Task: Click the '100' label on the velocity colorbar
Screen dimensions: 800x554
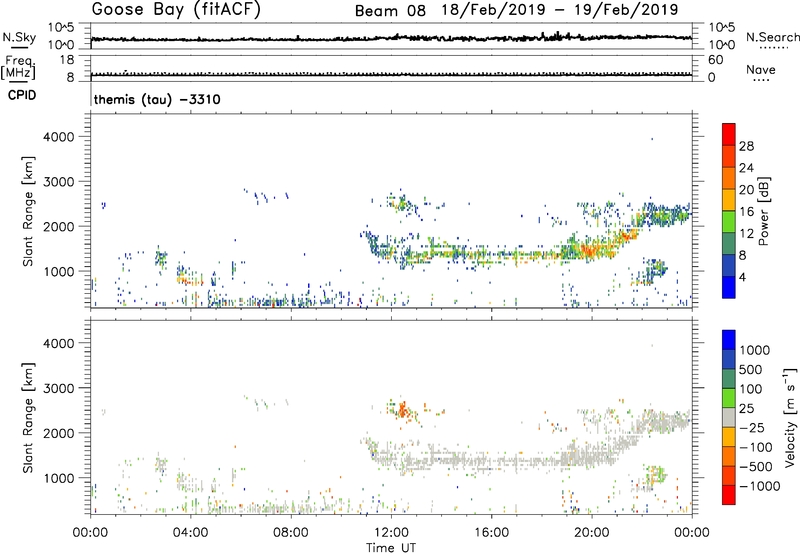Action: (751, 389)
